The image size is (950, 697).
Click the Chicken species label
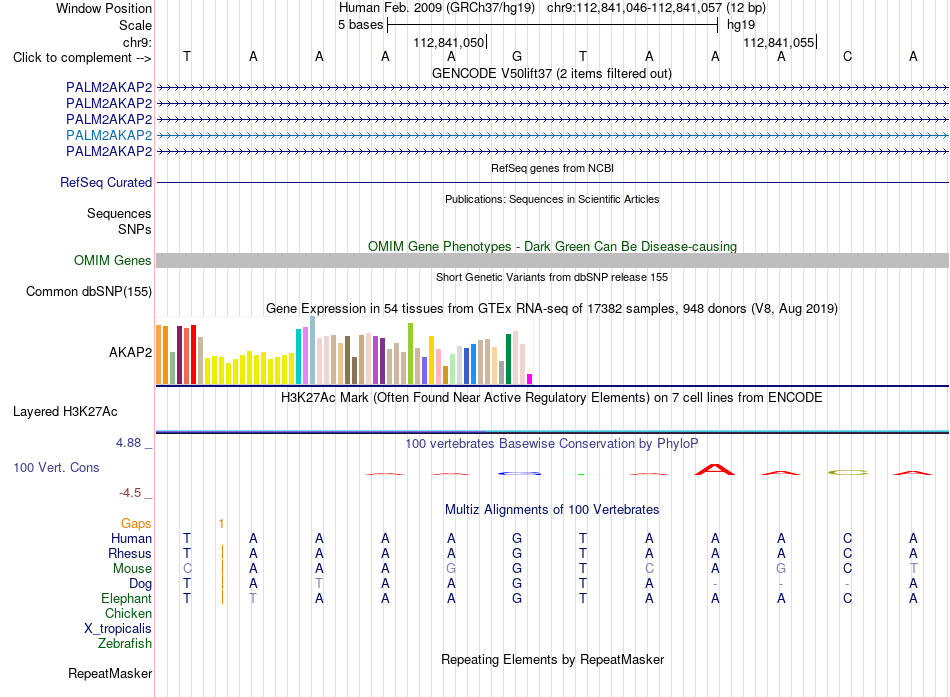128,613
